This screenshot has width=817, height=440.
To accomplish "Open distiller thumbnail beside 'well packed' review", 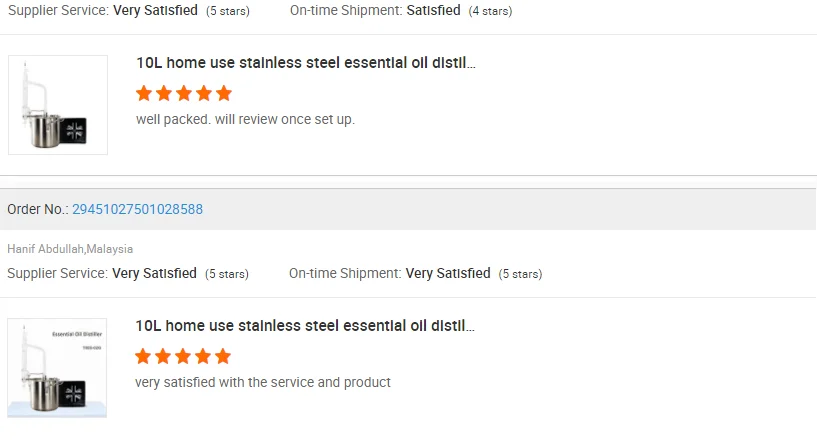I will (x=58, y=105).
